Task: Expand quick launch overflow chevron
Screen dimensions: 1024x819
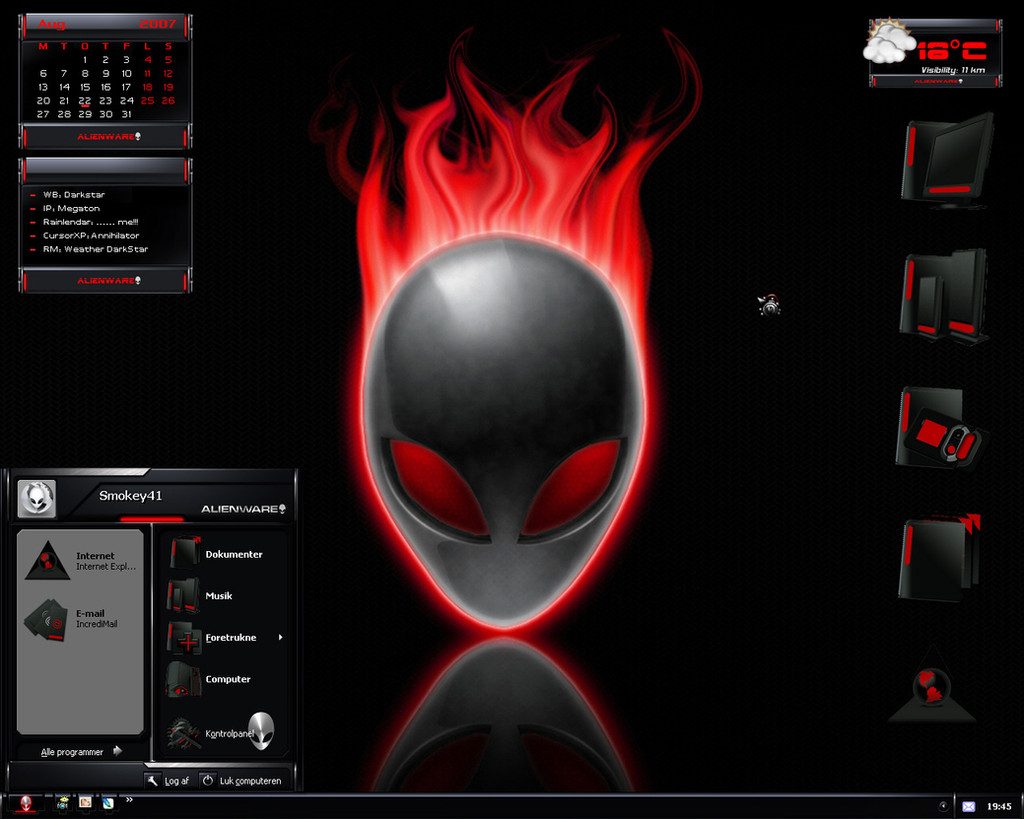Action: coord(129,799)
